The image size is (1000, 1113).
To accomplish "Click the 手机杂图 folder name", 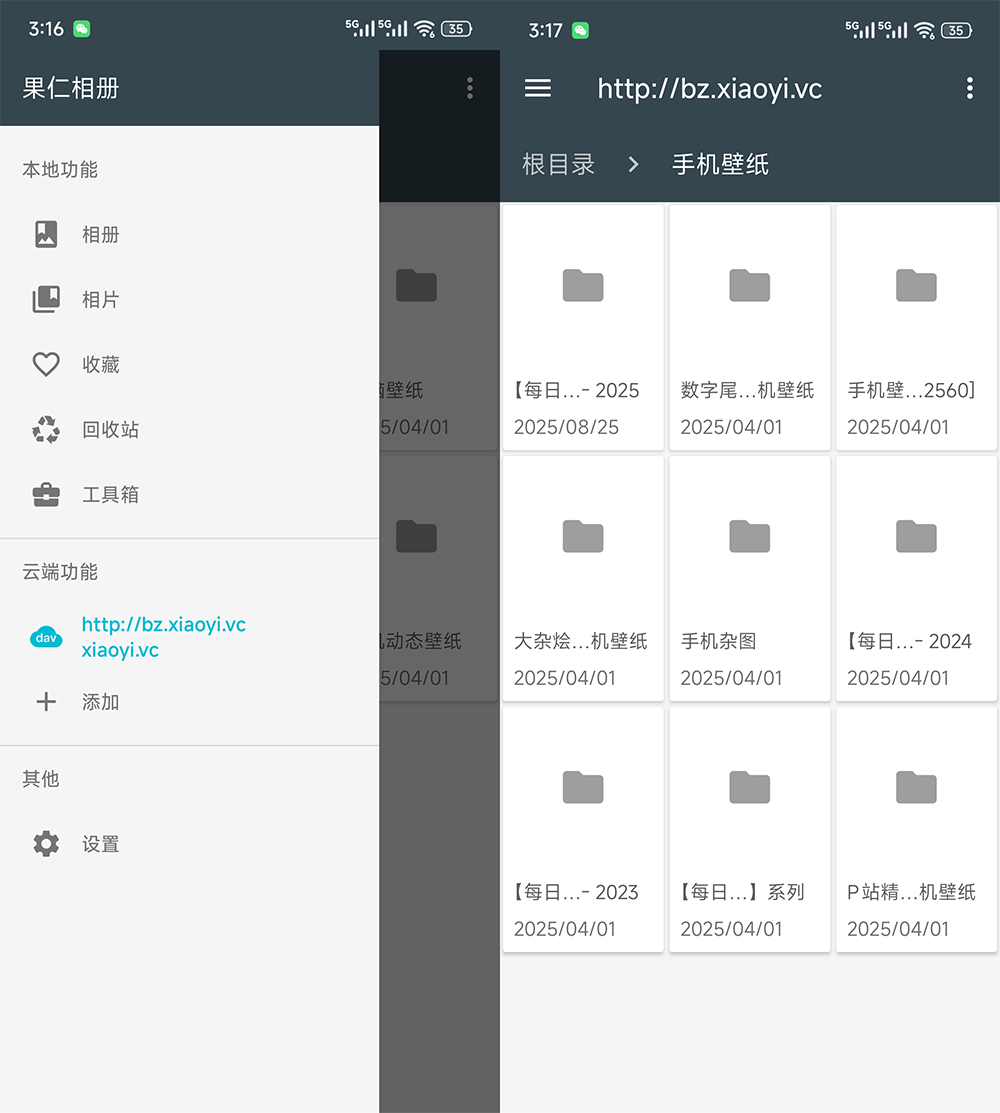I will pos(718,641).
